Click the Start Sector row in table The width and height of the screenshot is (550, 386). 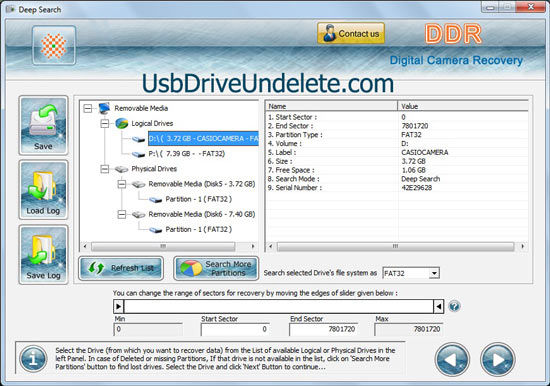click(397, 117)
